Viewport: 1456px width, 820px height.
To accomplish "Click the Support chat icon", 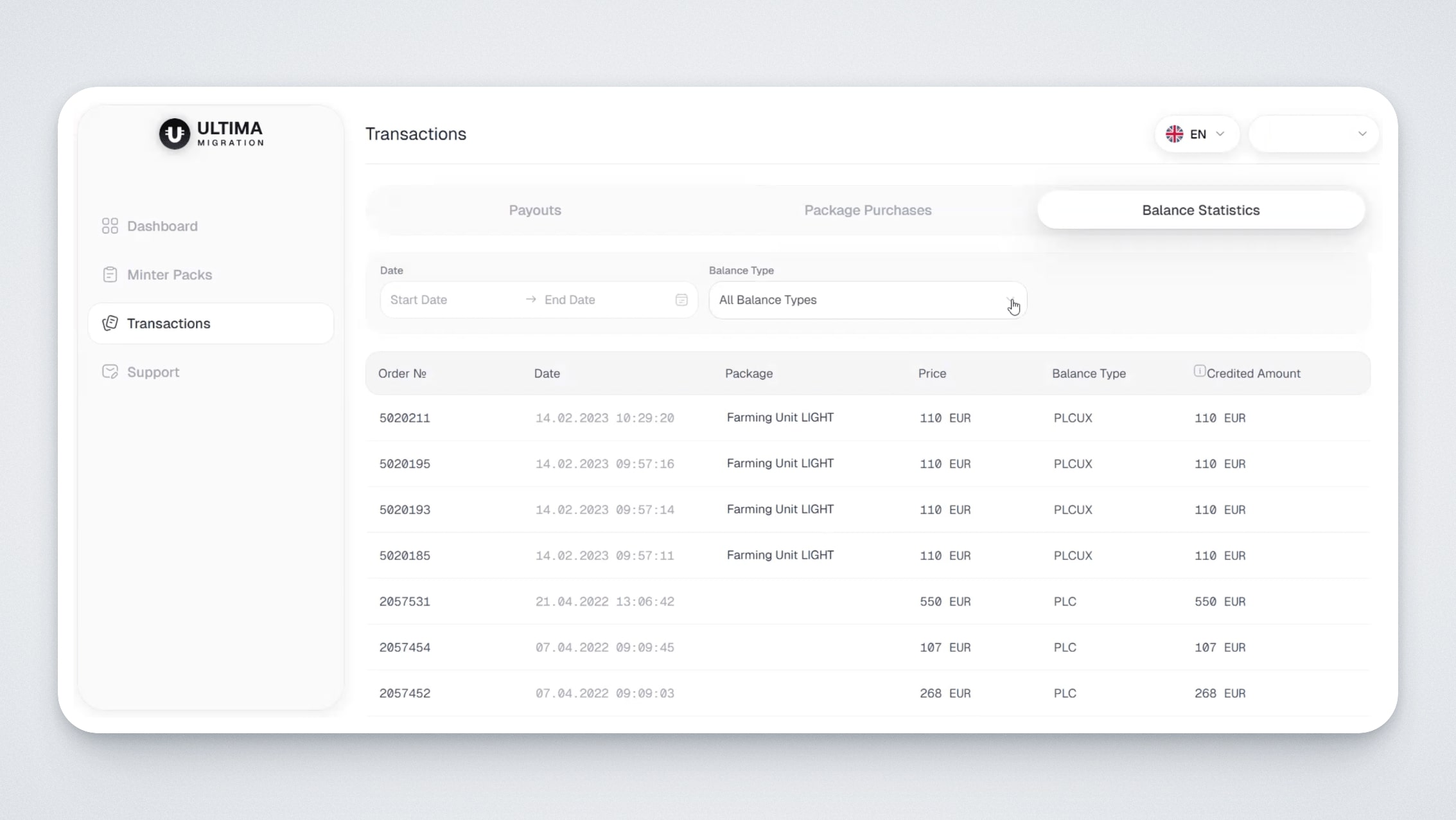I will coord(110,372).
